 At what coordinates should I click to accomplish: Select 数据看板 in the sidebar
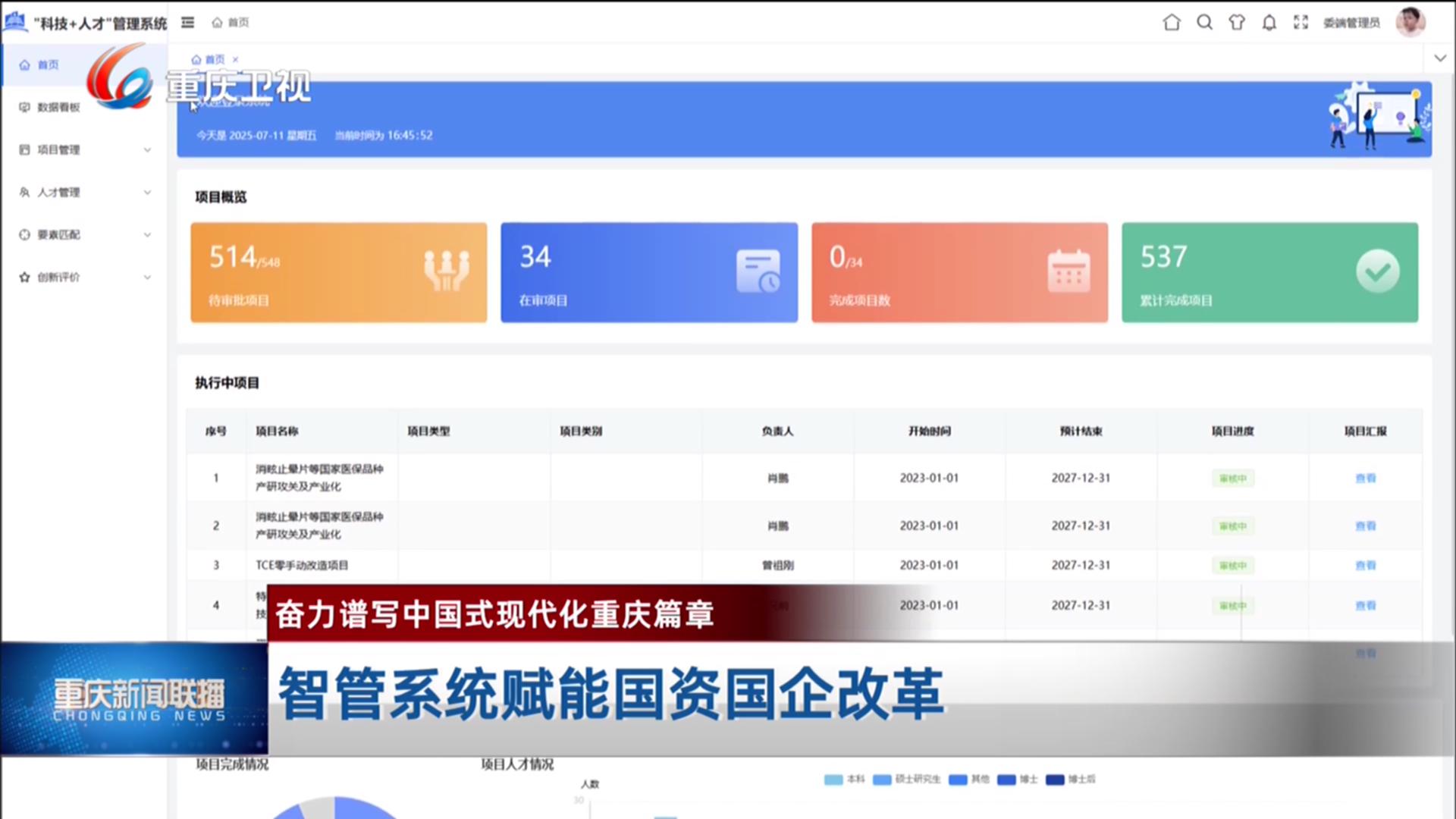58,107
